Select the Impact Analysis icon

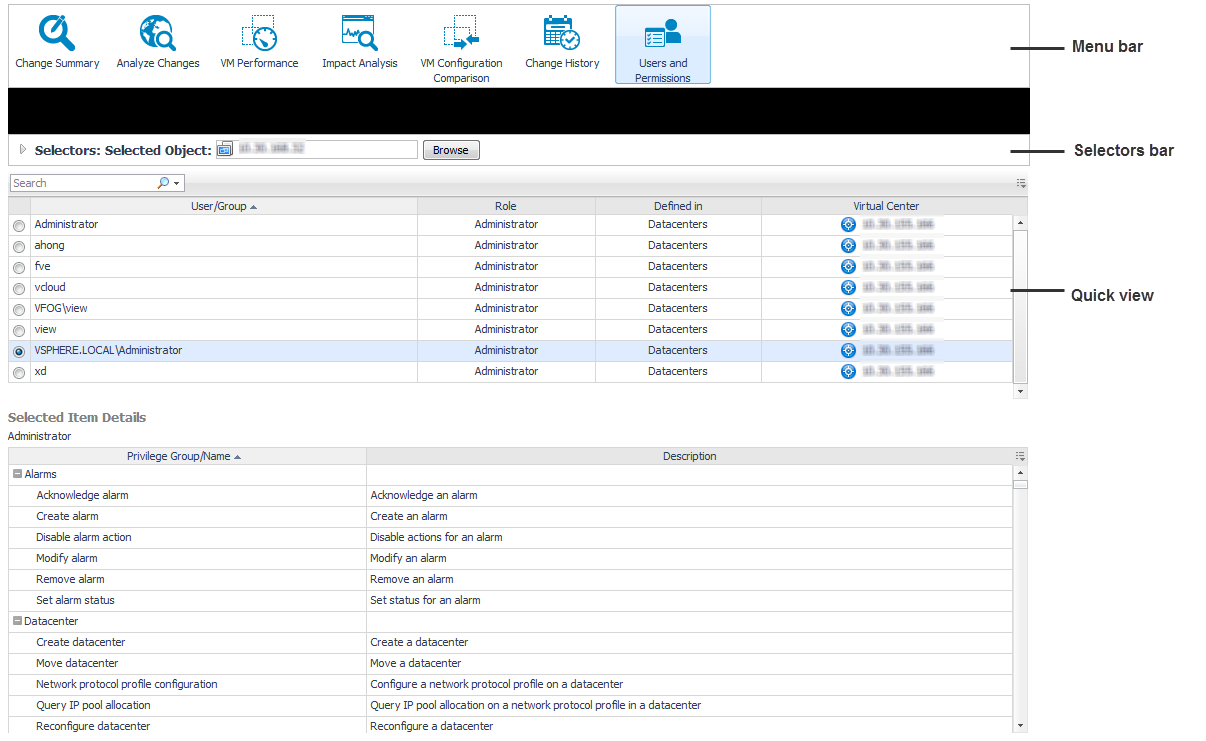(x=359, y=34)
